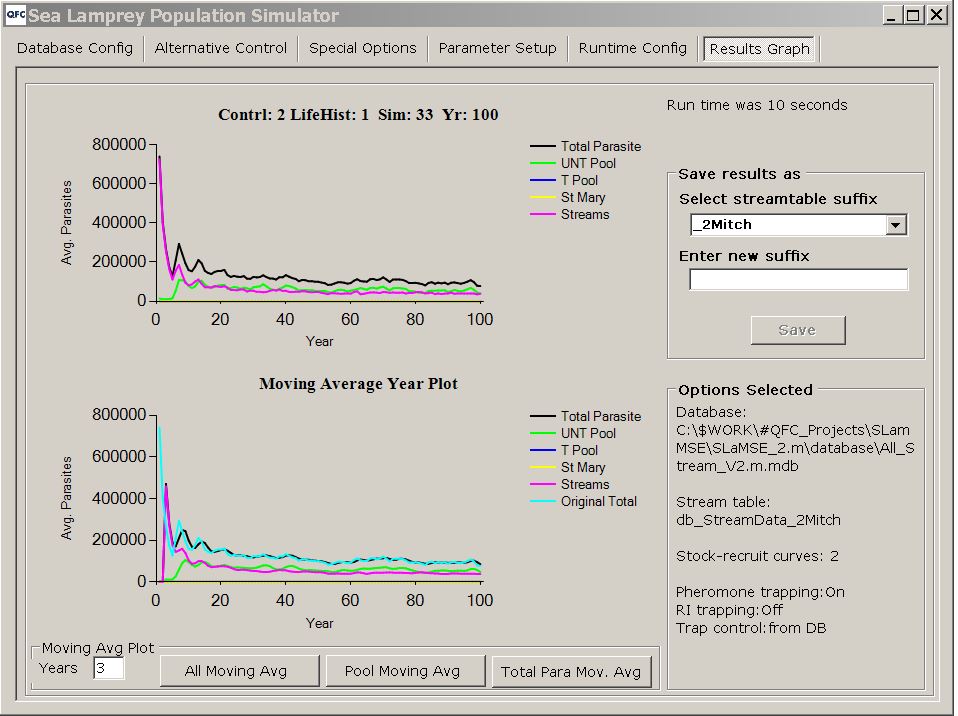
Task: Select the Results Graph tab
Action: pyautogui.click(x=759, y=48)
